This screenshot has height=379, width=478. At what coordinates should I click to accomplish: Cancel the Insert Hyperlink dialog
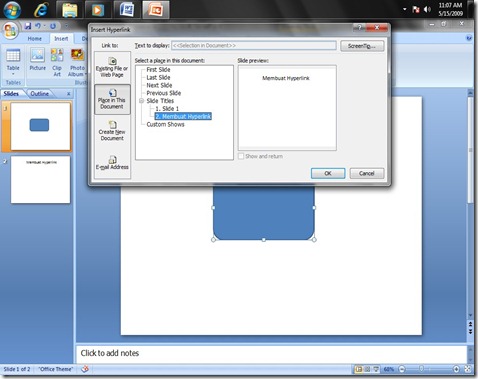(367, 173)
